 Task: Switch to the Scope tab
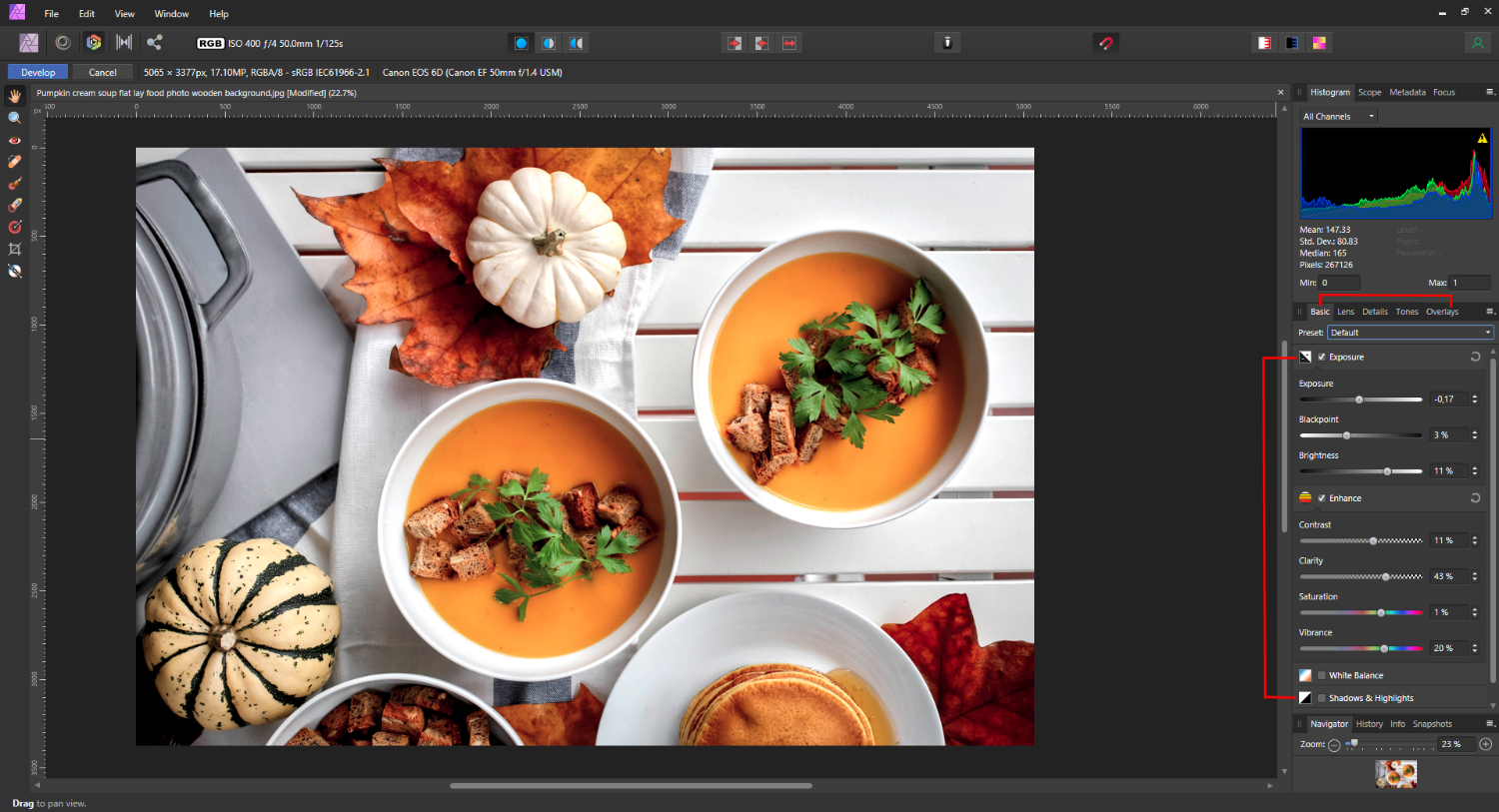click(1369, 92)
